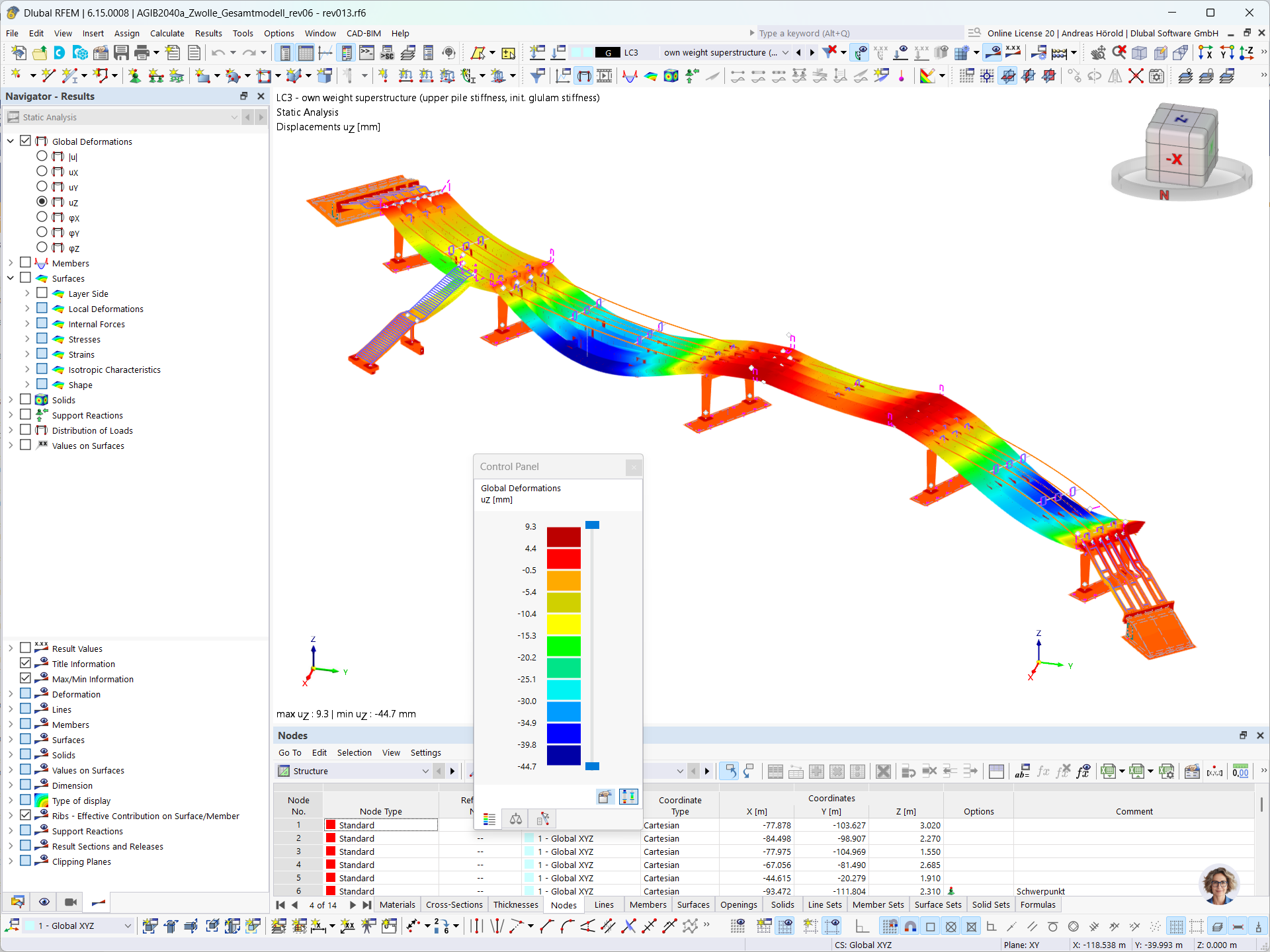Click Settings in Nodes panel menu
The height and width of the screenshot is (952, 1270).
point(425,753)
